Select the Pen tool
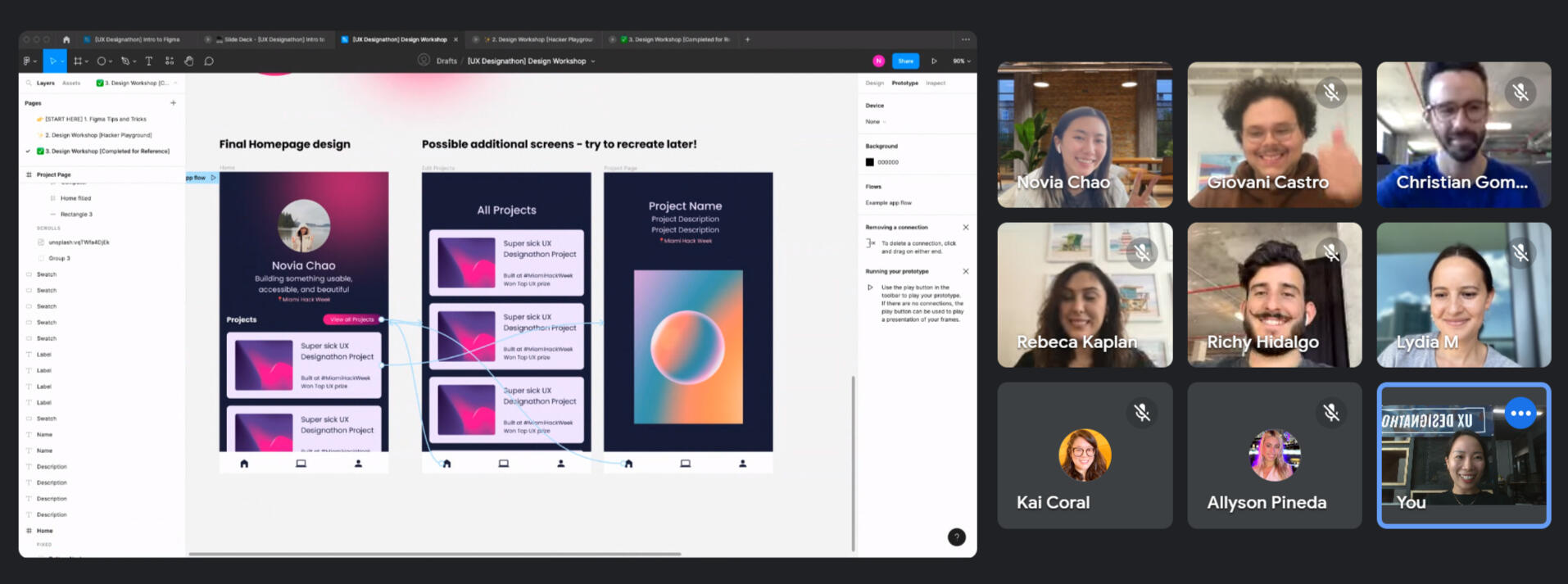This screenshot has width=1568, height=584. pos(125,61)
